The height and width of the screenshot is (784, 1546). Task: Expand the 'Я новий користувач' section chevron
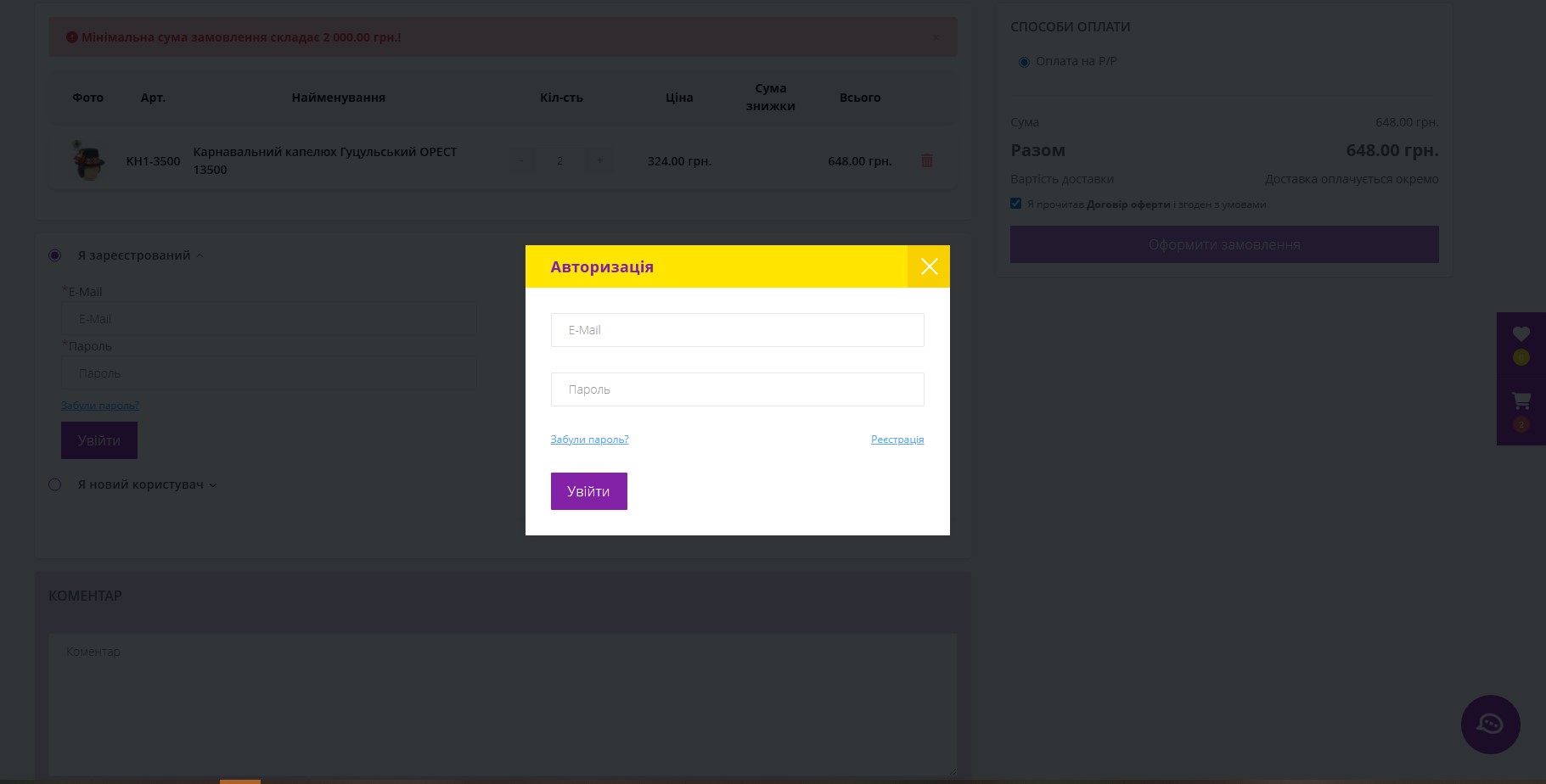pos(213,485)
